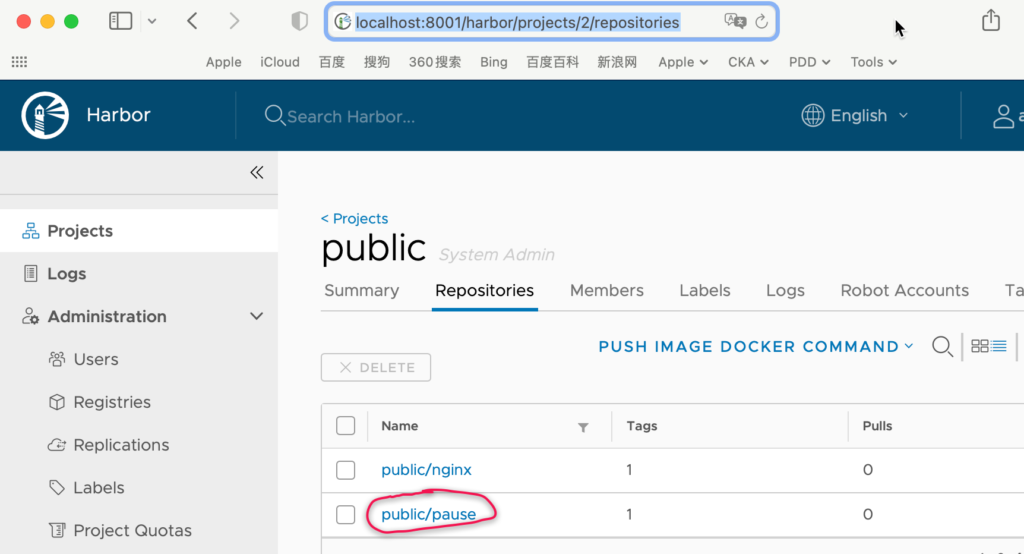Screen dimensions: 1024x554
Task: Open the Tools bookmarks folder
Action: (x=874, y=62)
